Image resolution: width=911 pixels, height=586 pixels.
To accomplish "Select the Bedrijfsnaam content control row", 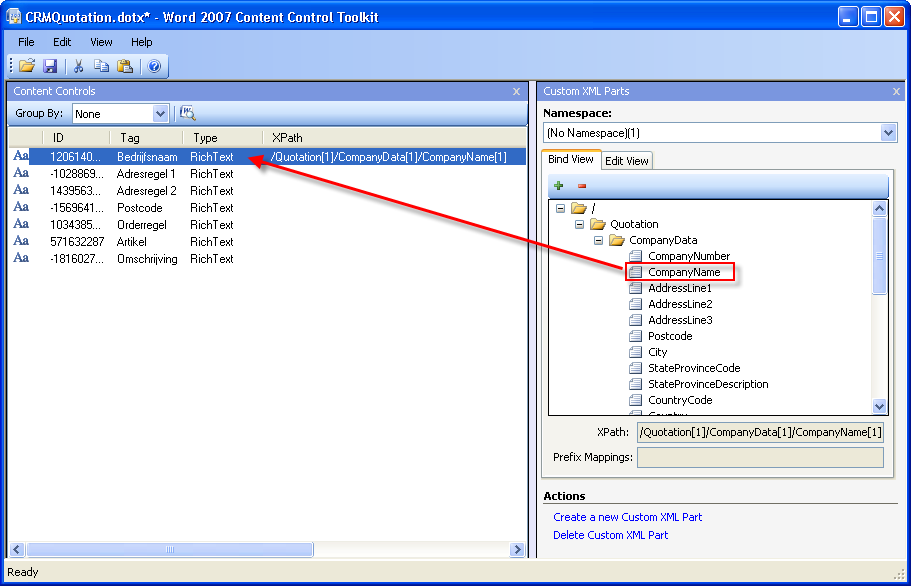I will pyautogui.click(x=269, y=157).
